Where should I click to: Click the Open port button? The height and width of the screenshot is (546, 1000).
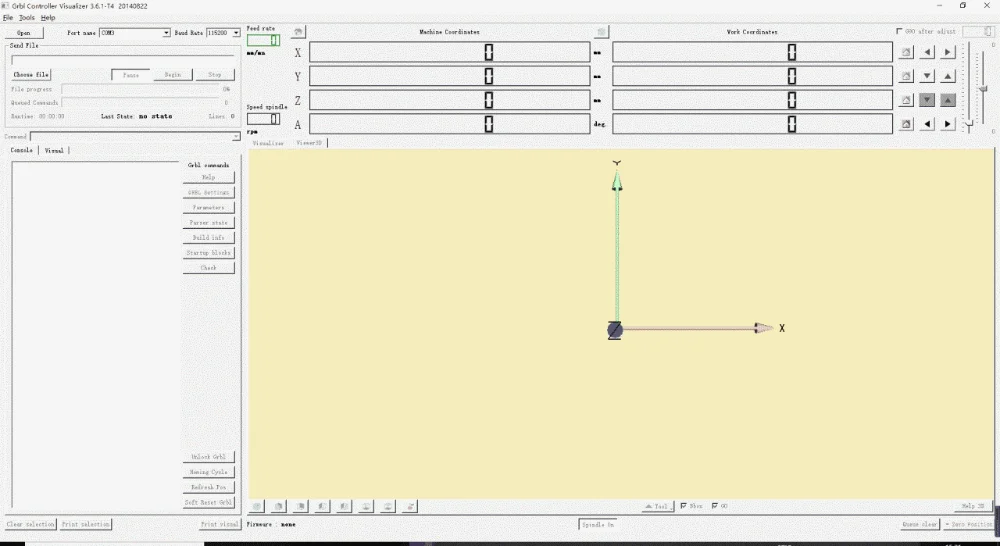point(24,33)
